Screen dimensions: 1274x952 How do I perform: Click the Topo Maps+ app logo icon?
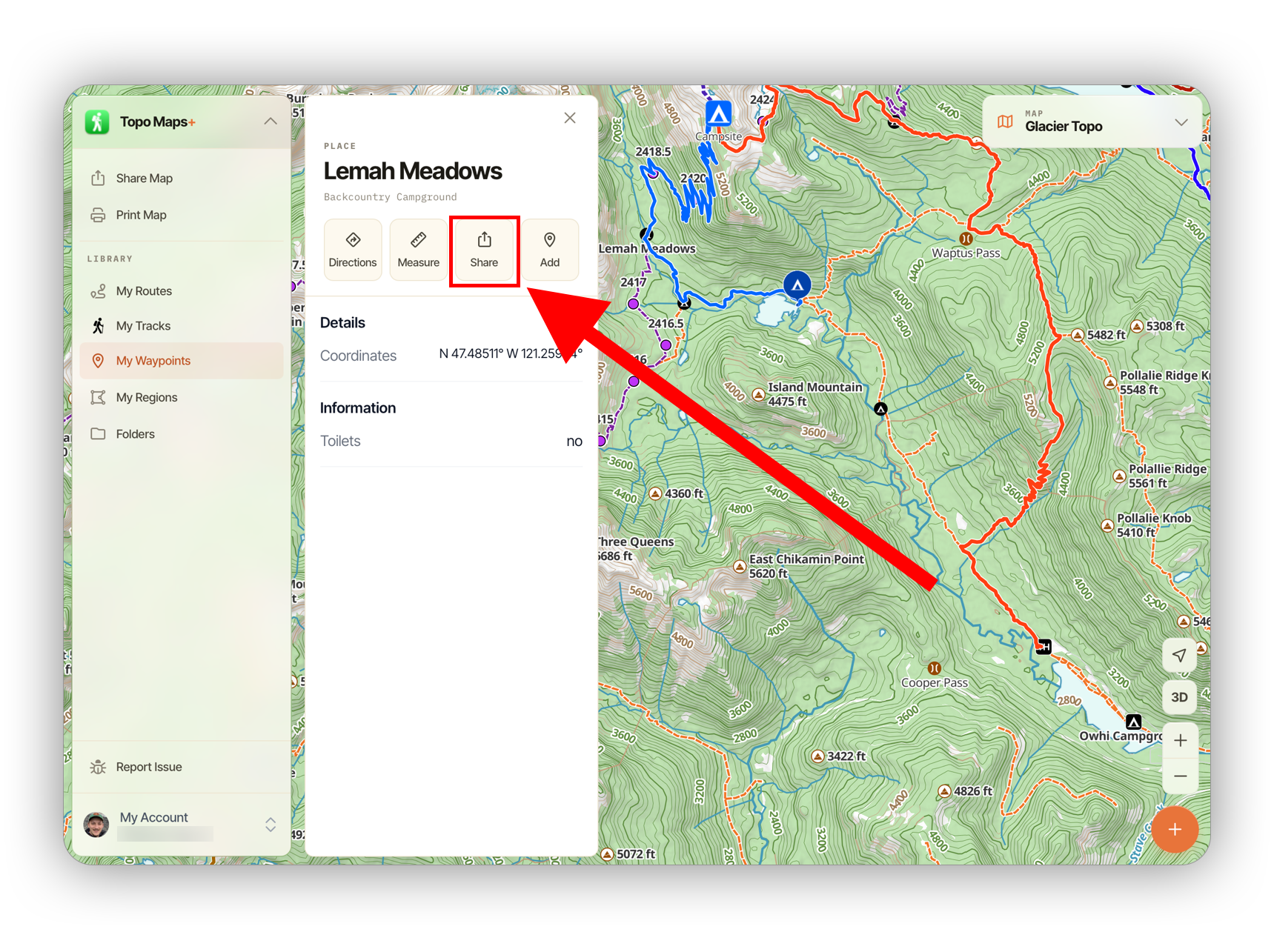97,122
